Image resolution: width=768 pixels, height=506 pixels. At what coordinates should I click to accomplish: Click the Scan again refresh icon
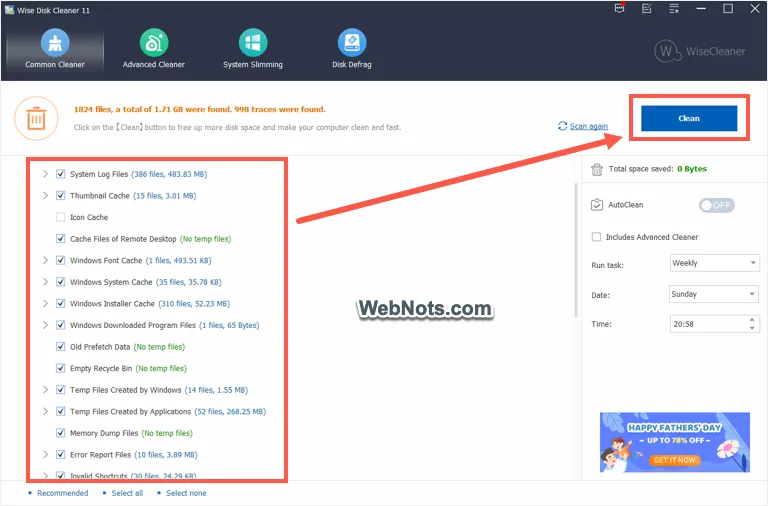[x=562, y=126]
